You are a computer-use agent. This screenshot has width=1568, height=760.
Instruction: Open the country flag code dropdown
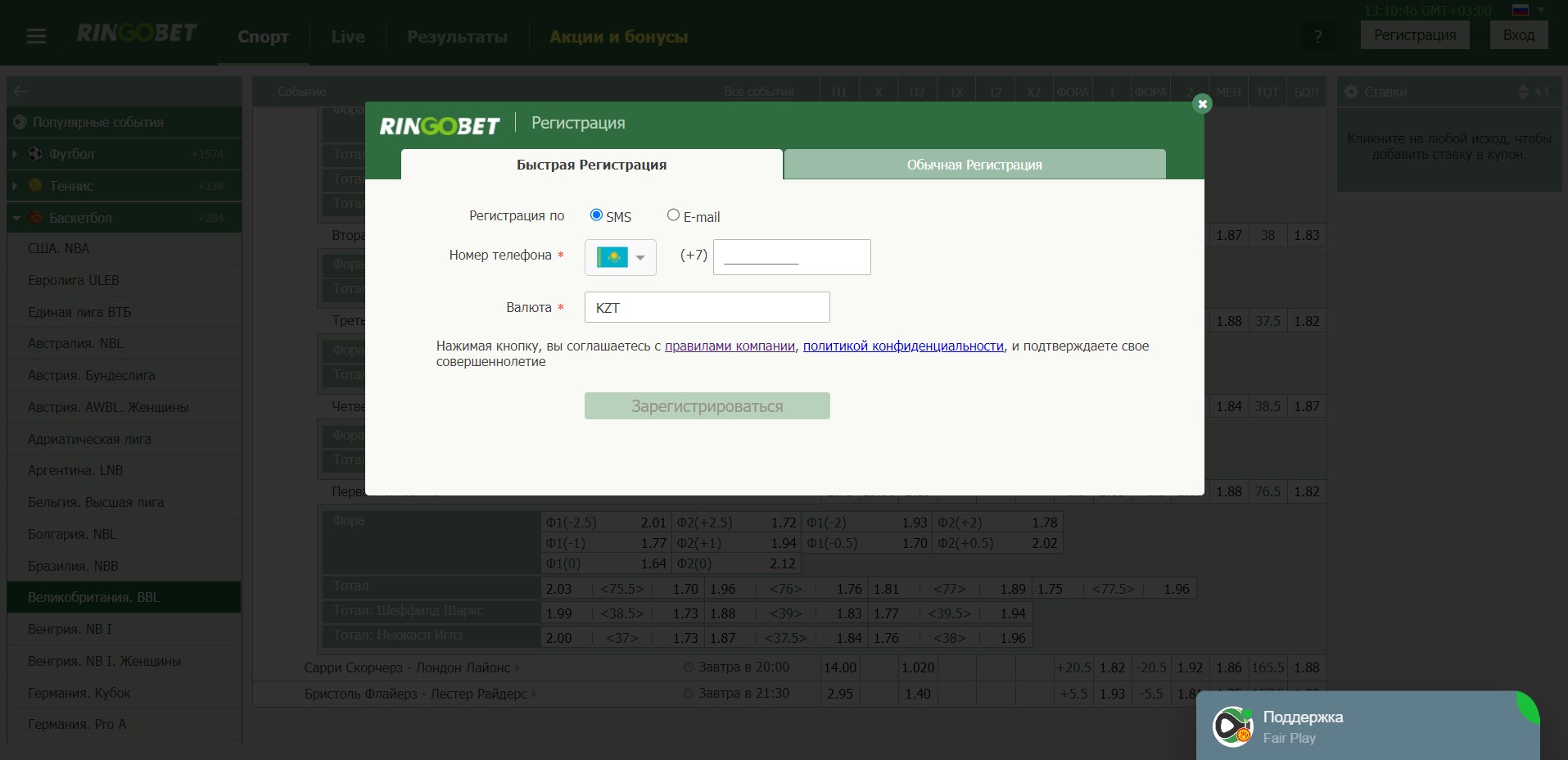pos(621,257)
